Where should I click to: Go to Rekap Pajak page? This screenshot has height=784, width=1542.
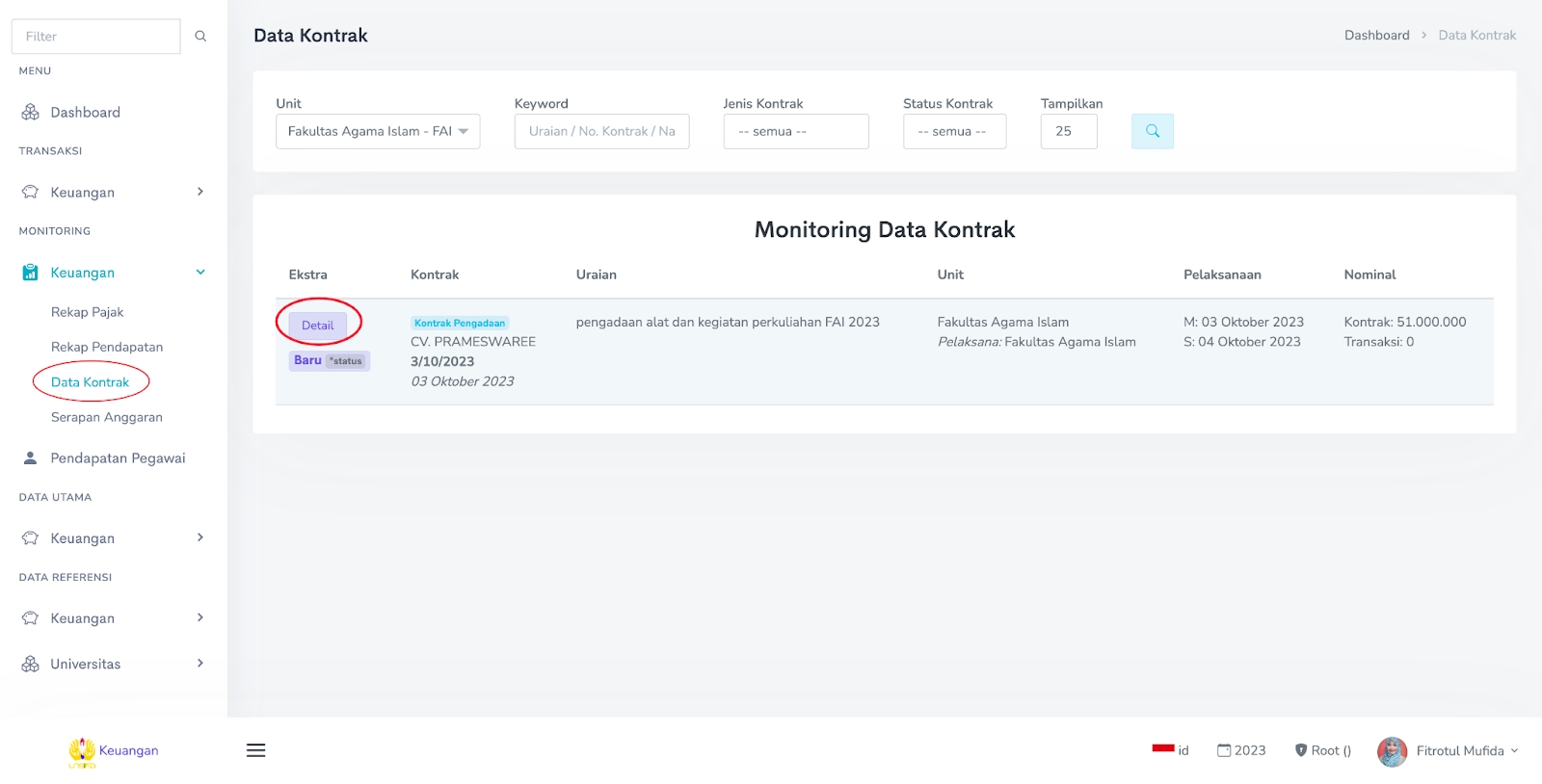87,312
